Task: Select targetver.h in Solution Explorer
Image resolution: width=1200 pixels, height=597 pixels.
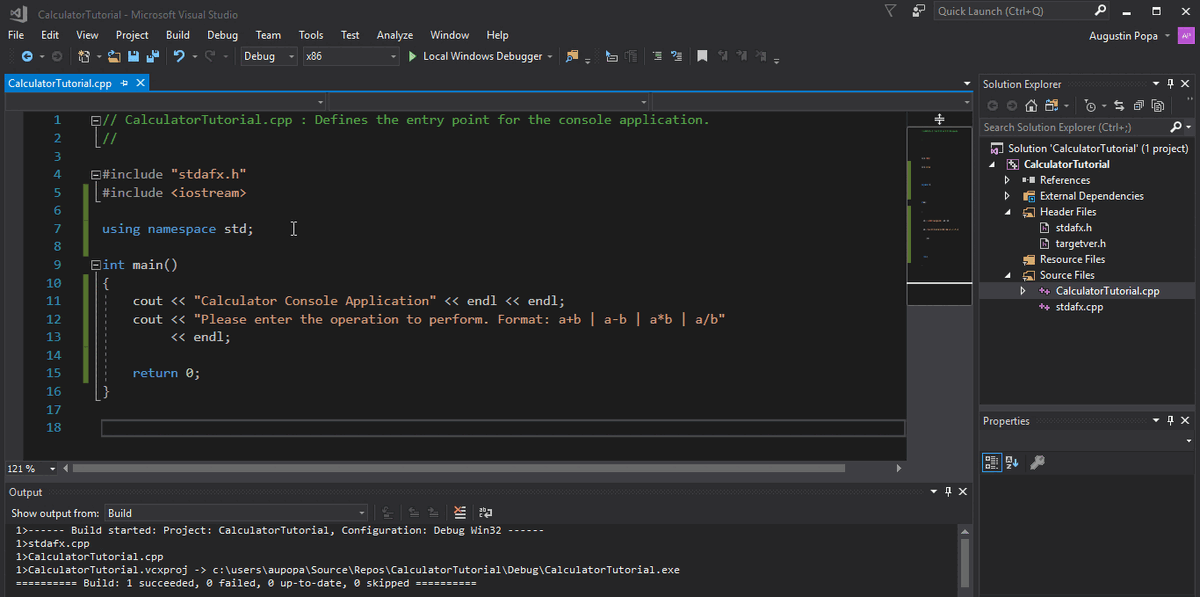Action: pyautogui.click(x=1080, y=243)
